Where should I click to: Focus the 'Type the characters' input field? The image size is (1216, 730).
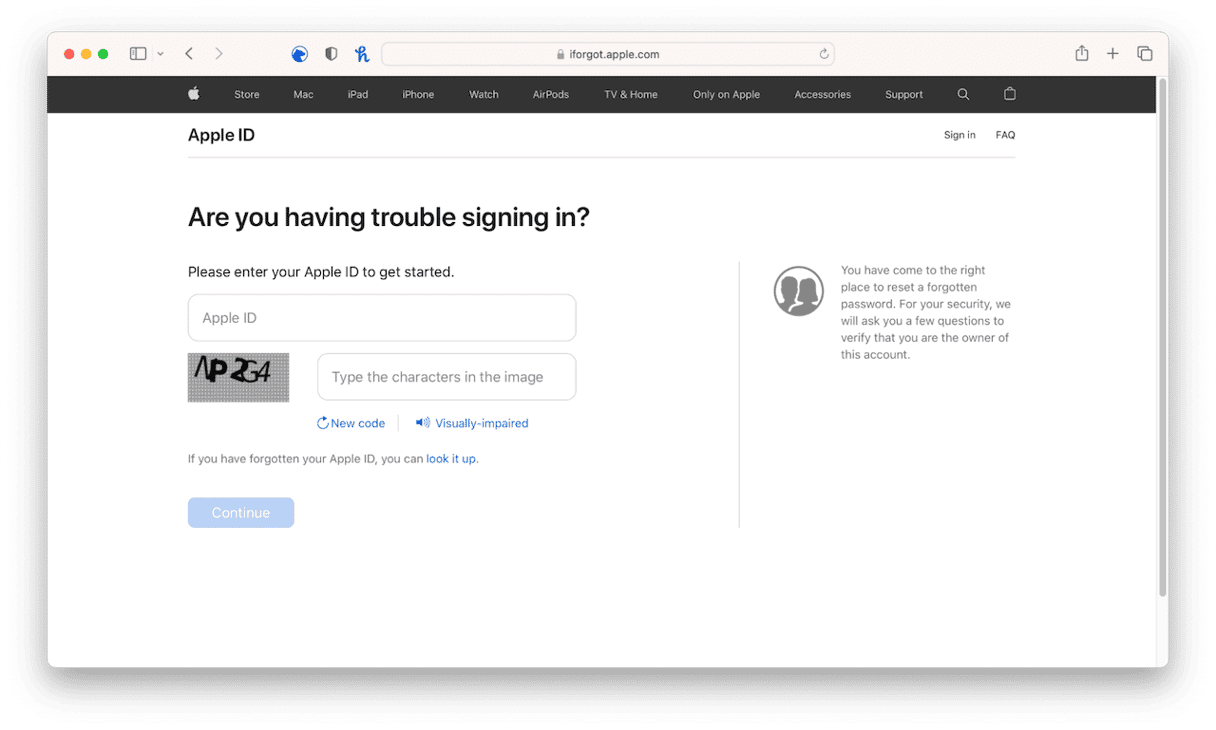pos(447,377)
